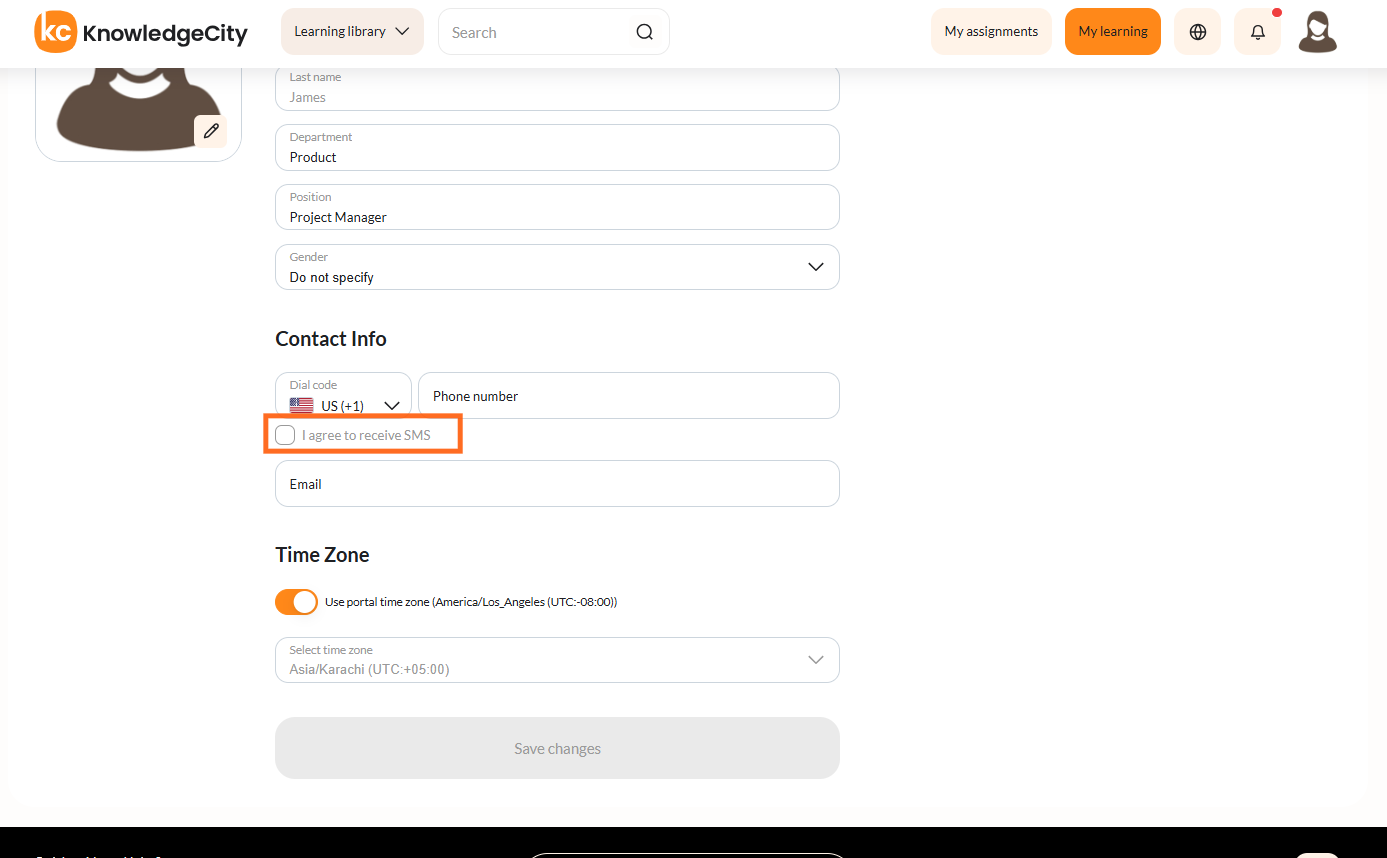The width and height of the screenshot is (1387, 858).
Task: Click the US flag icon
Action: point(301,406)
